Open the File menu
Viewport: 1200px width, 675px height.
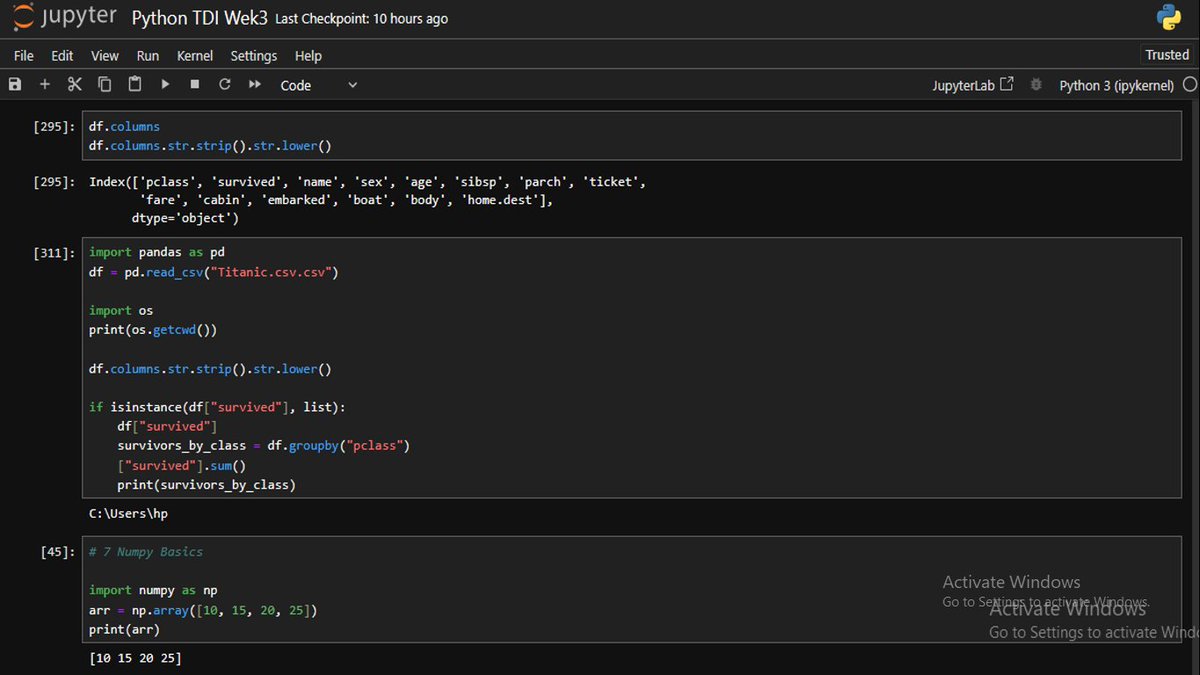pyautogui.click(x=24, y=56)
